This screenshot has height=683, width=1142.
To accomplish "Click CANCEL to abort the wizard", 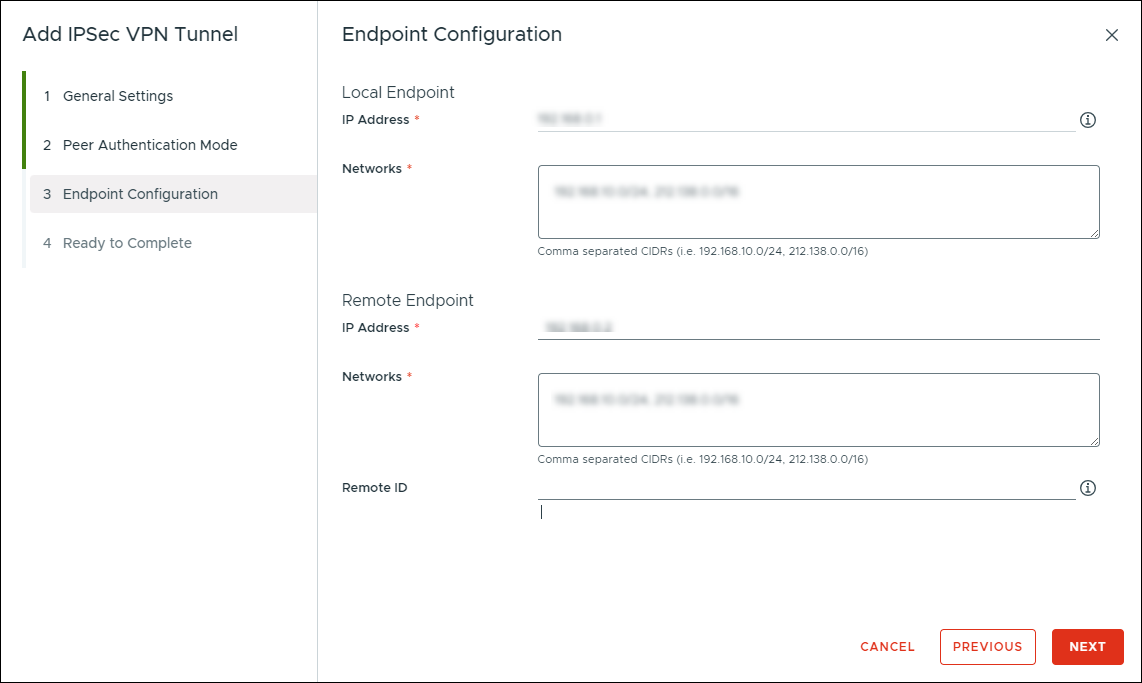I will [887, 647].
